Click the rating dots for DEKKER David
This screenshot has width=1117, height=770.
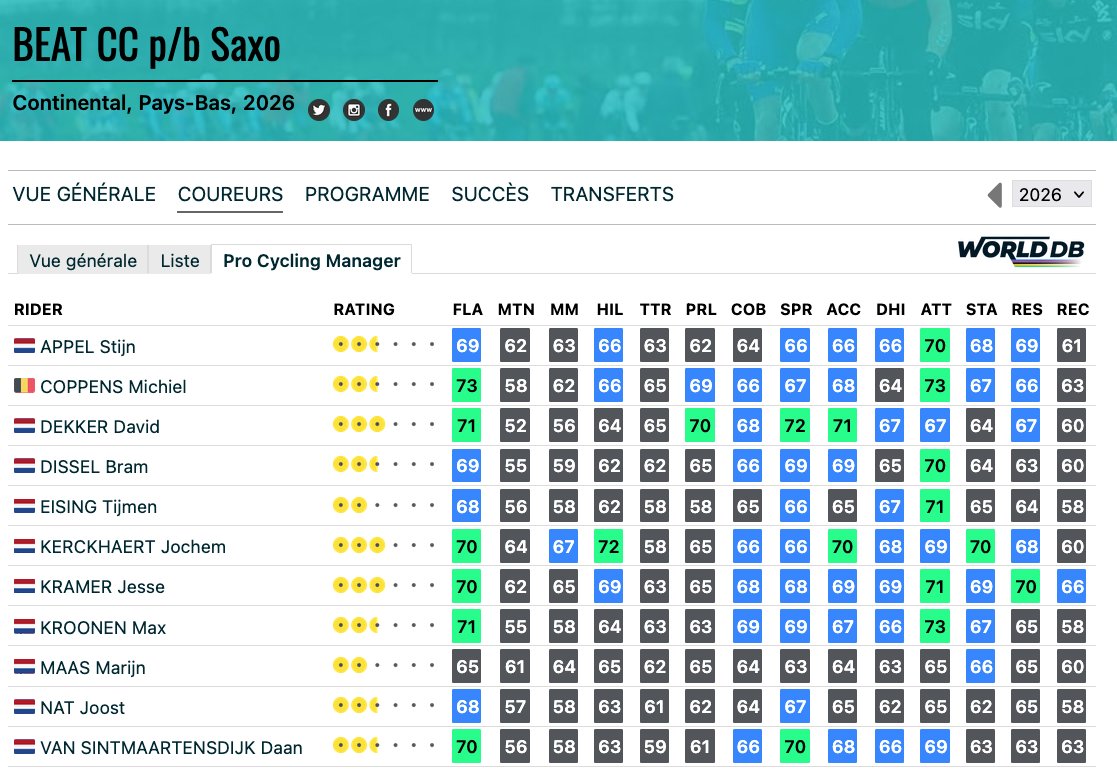tap(384, 425)
